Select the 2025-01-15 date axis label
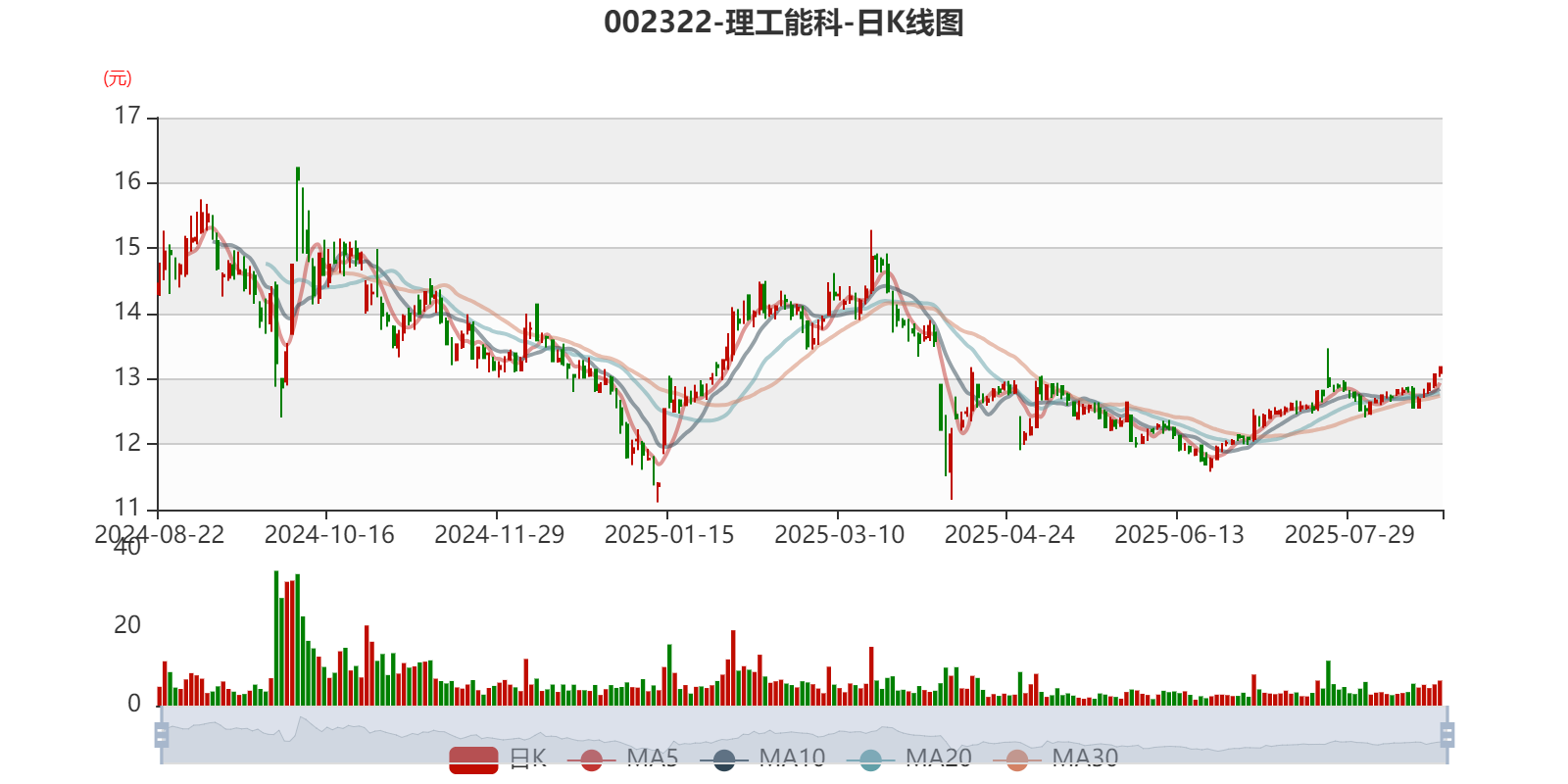 click(669, 535)
